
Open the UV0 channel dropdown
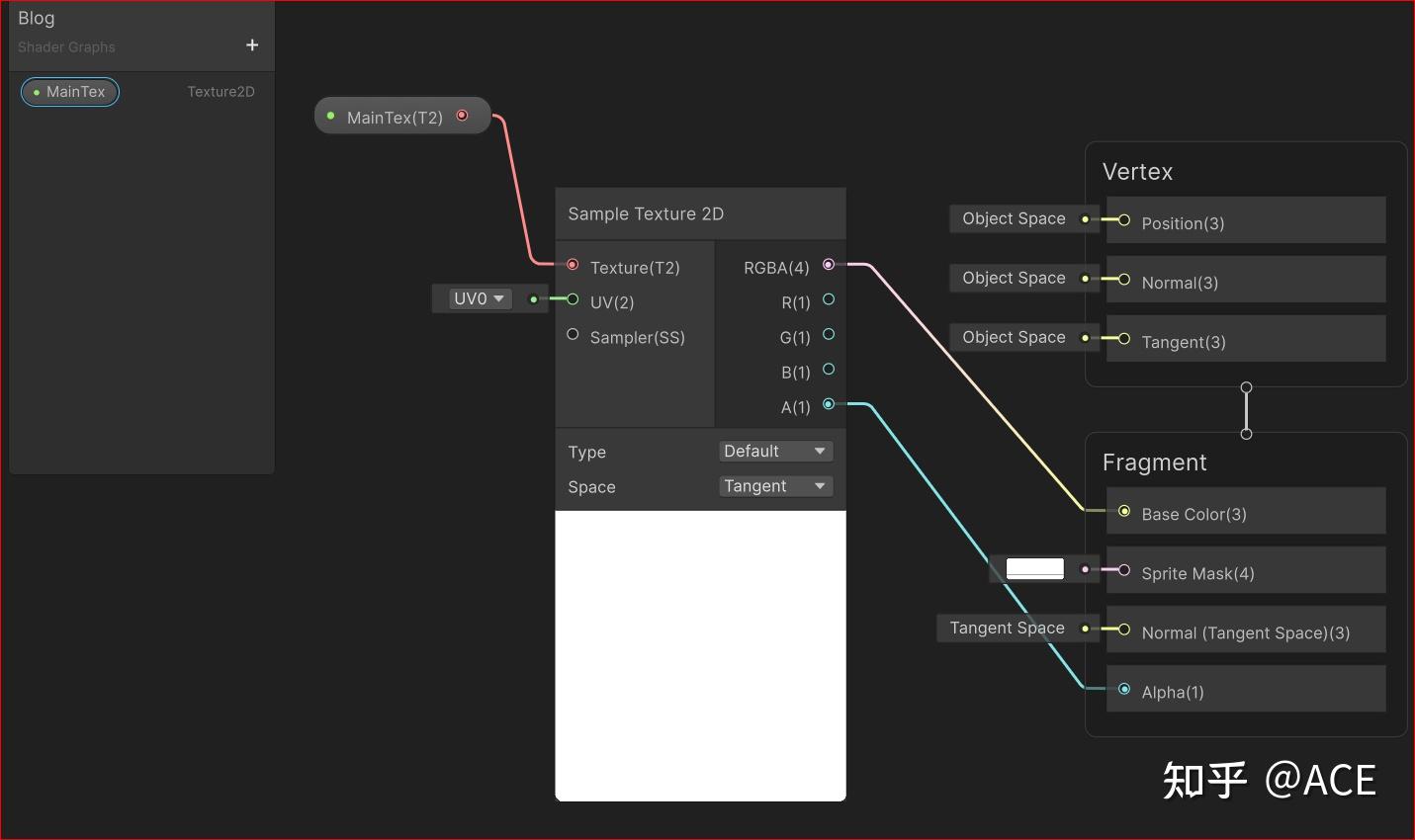(477, 297)
